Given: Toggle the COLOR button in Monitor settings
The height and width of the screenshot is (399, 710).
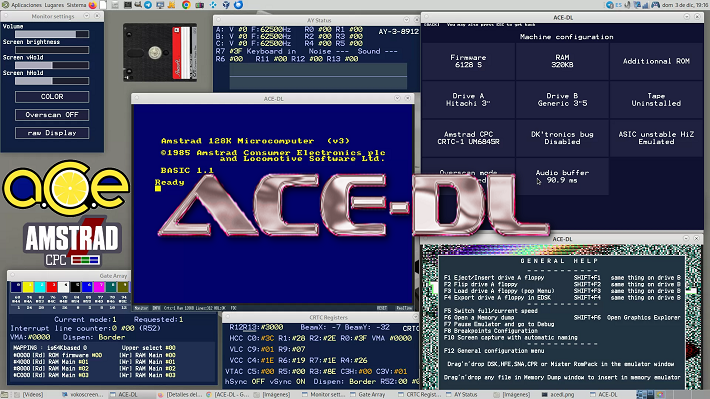Looking at the screenshot, I should [x=52, y=97].
